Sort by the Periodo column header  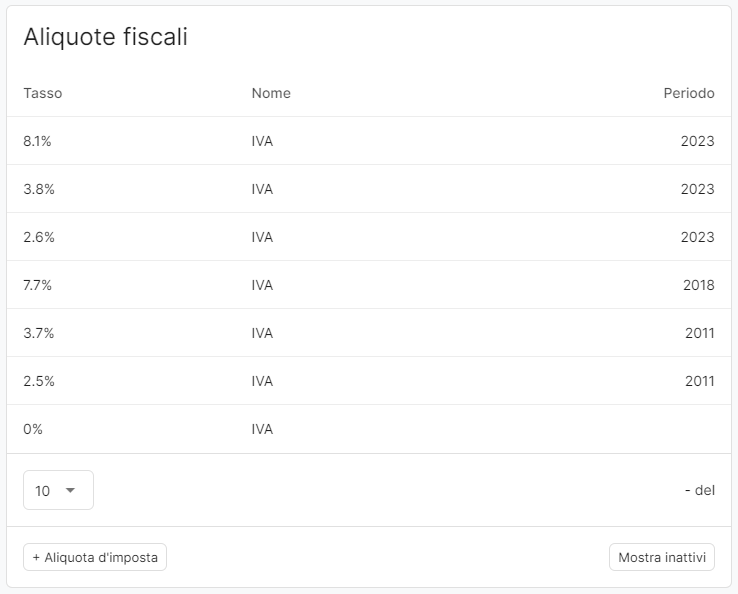coord(689,93)
